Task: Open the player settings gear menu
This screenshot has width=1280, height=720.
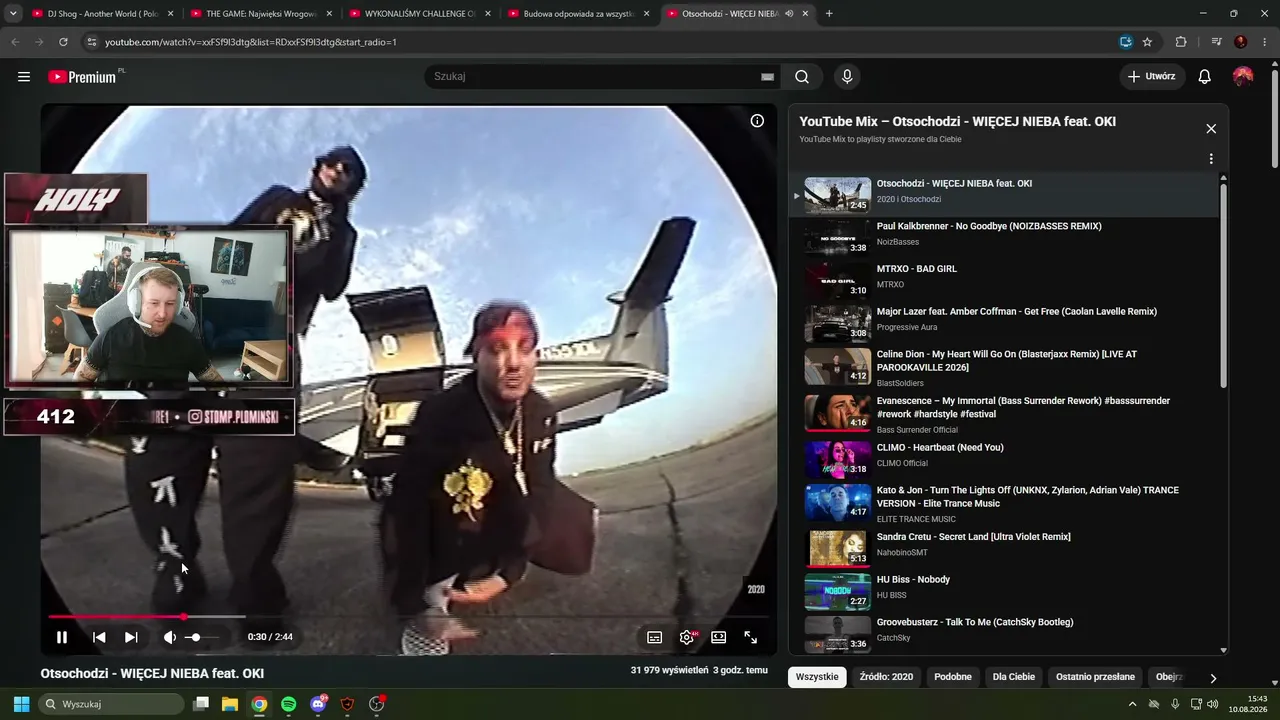Action: point(687,637)
